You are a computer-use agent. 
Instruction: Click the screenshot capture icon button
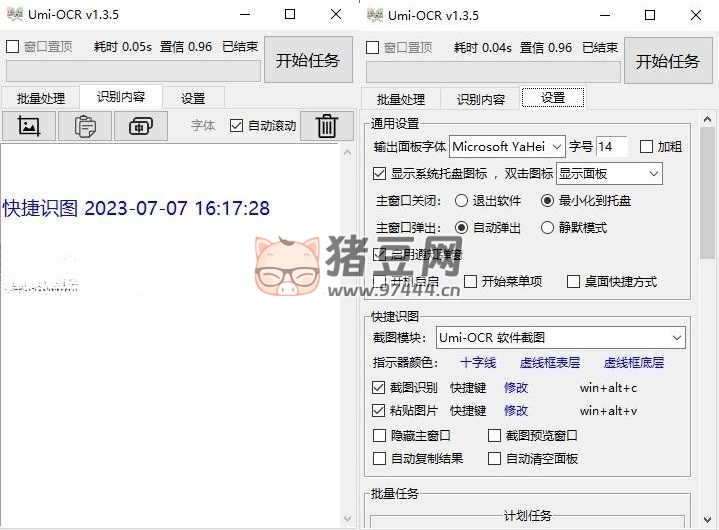29,126
